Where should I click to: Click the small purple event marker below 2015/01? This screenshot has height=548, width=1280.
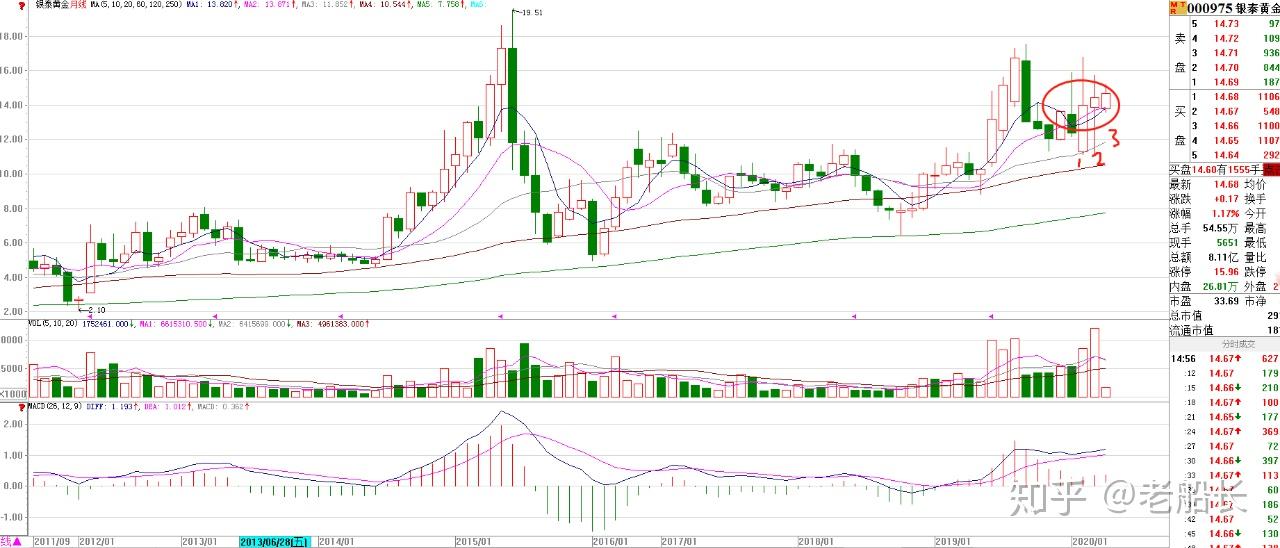[x=499, y=317]
